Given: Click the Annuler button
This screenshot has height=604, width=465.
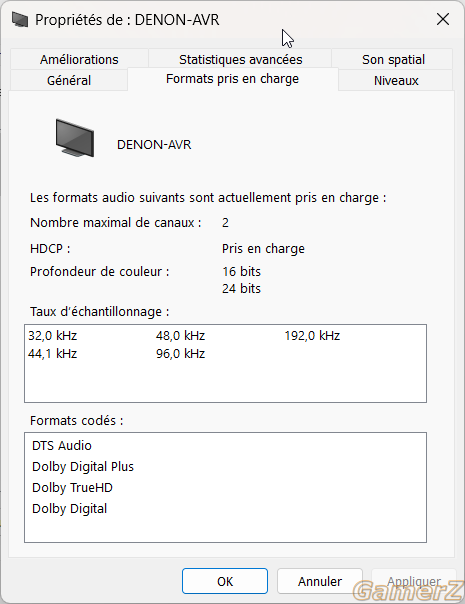Looking at the screenshot, I should click(320, 581).
